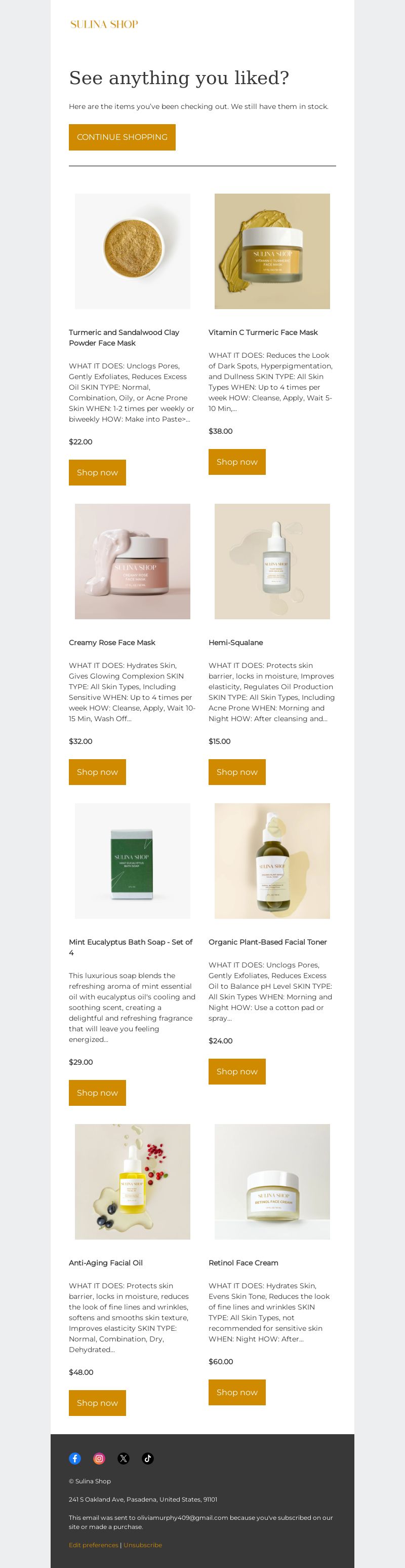Click Mint Eucalyptus Bath Soap title
The image size is (405, 1568).
[x=131, y=947]
